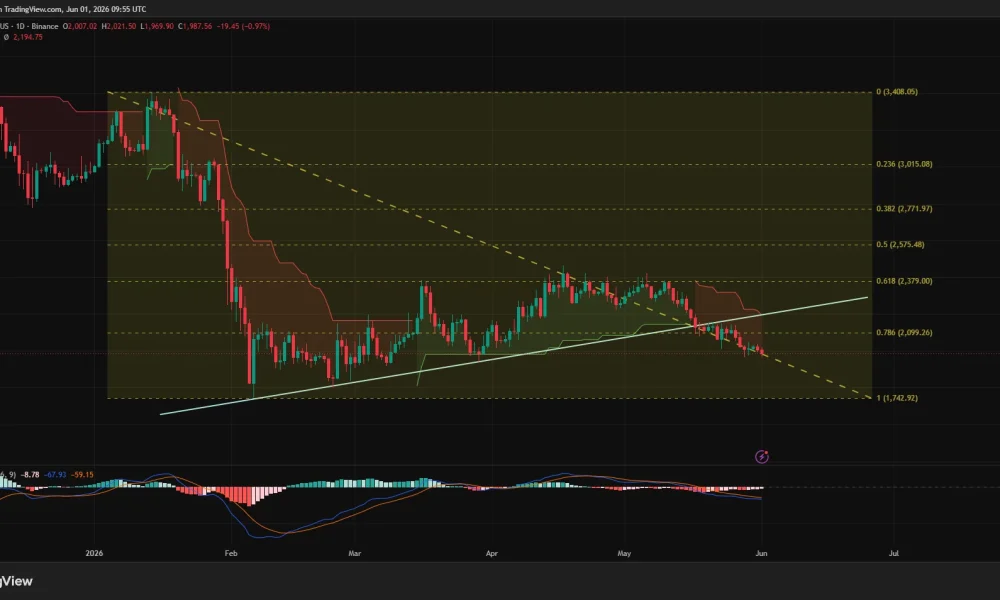
Task: Click the open price value 2,007.02
Action: 80,27
